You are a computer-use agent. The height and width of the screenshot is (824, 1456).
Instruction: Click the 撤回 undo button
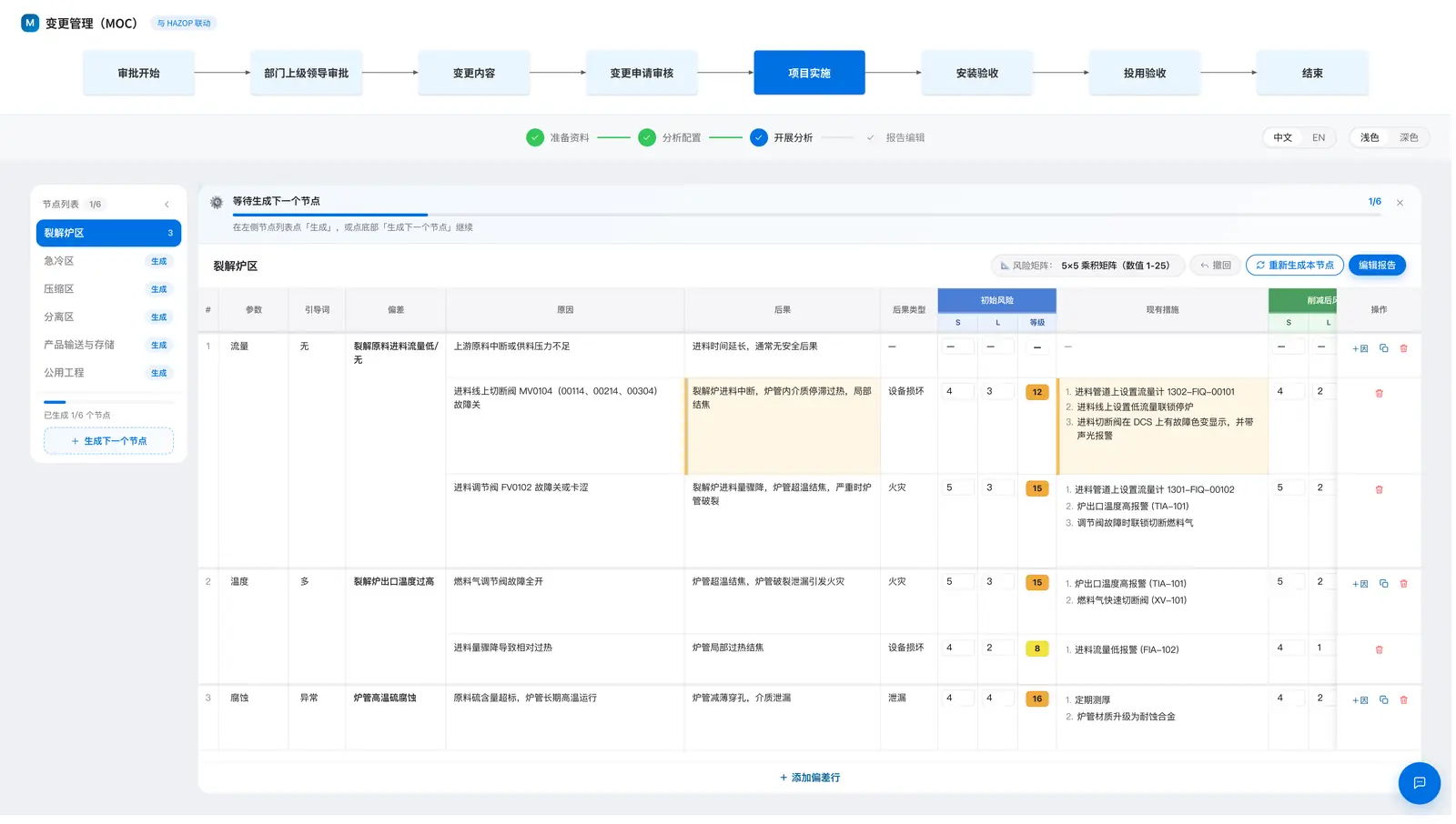[x=1215, y=266]
